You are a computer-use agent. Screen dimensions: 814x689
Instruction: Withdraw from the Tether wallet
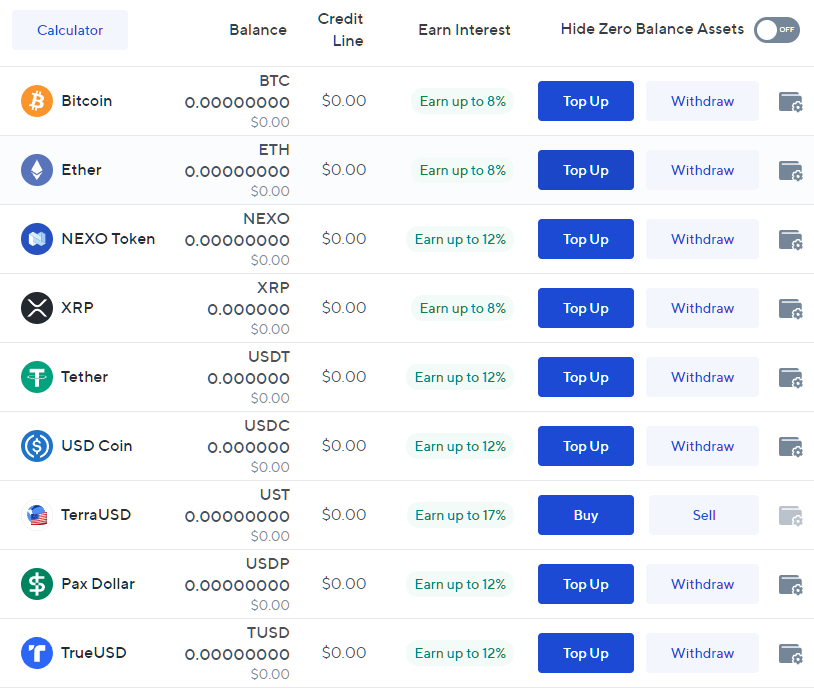pos(702,377)
